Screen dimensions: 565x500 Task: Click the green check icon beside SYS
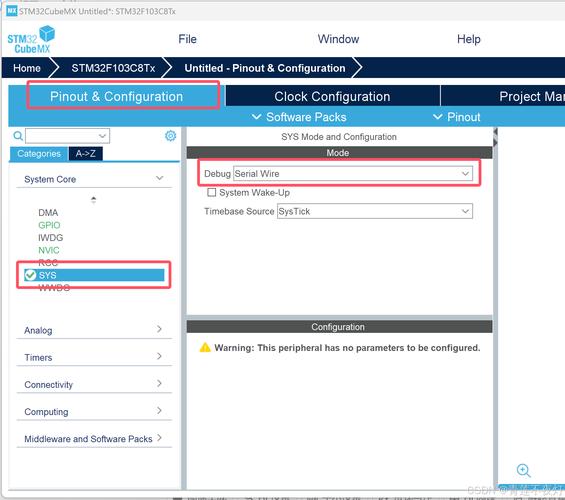pyautogui.click(x=30, y=275)
